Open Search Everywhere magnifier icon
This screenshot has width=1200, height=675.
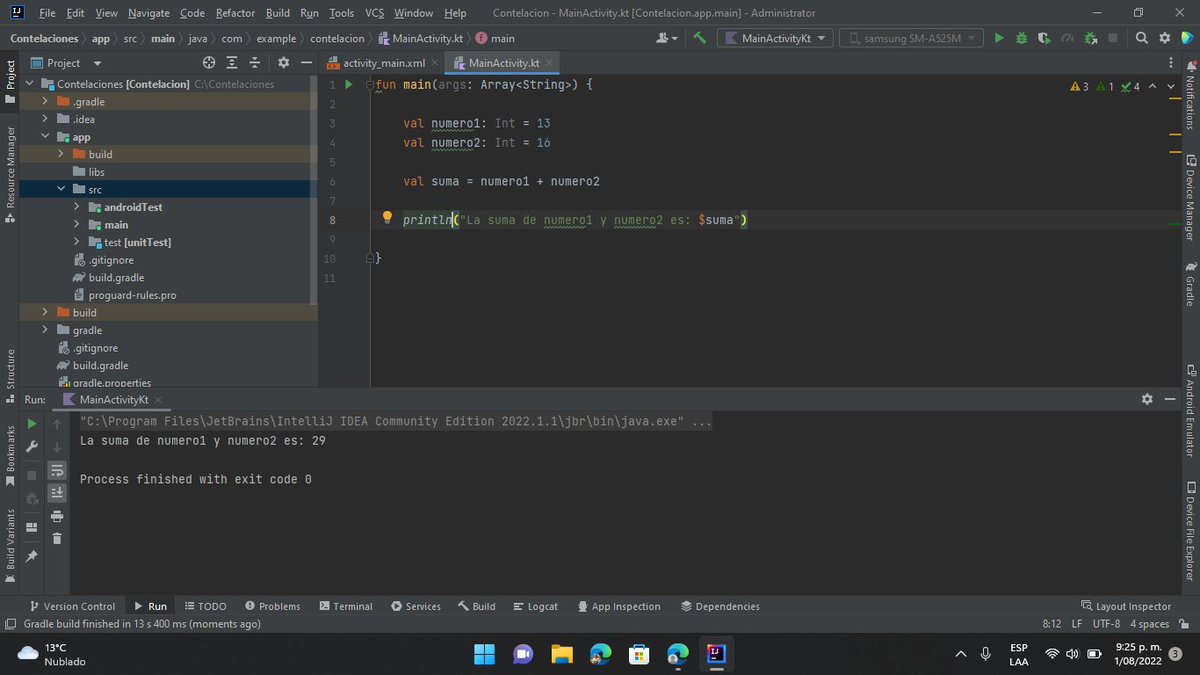tap(1143, 38)
